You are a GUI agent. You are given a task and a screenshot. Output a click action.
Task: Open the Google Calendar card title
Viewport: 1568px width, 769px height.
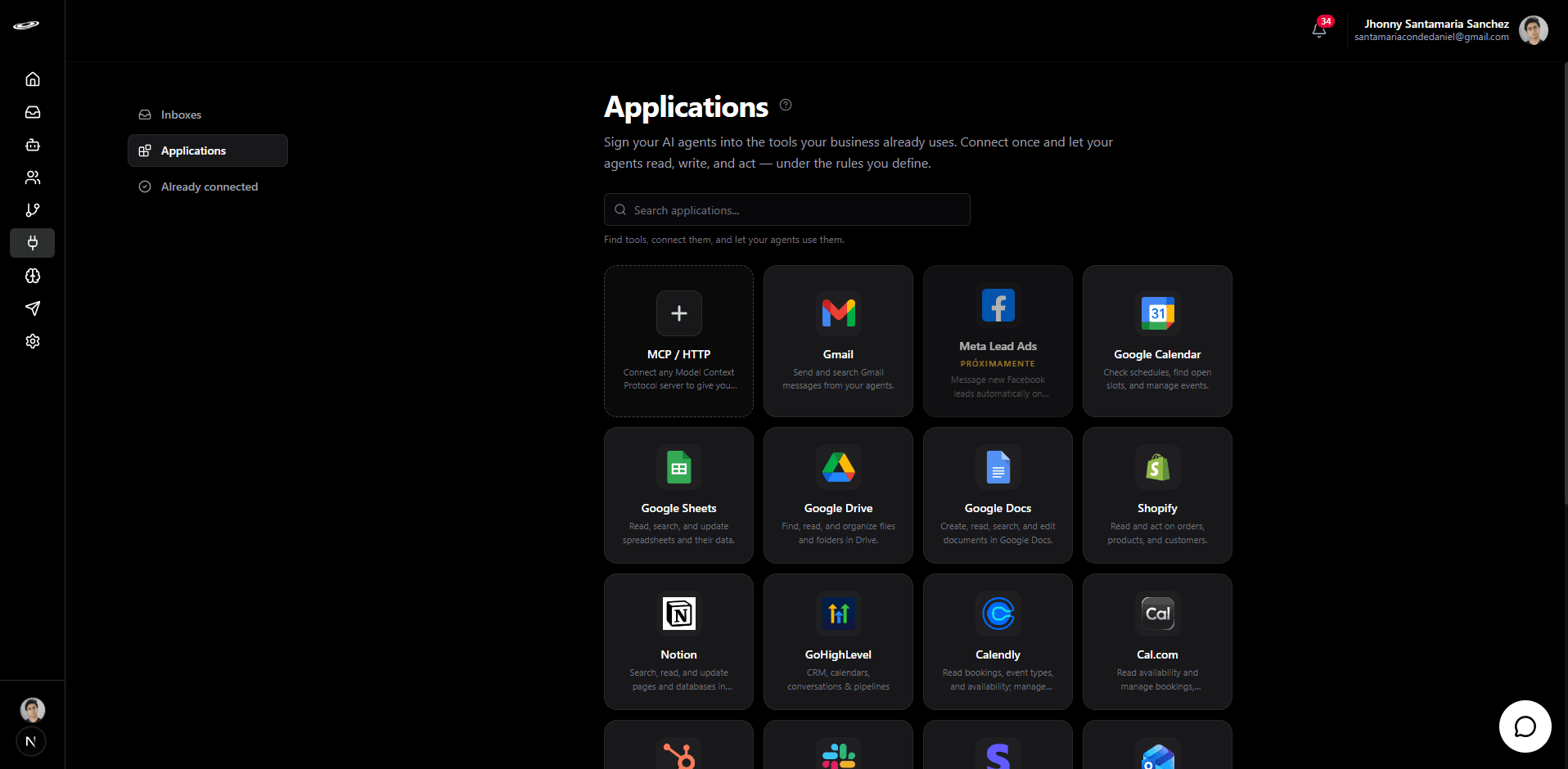[x=1158, y=354]
